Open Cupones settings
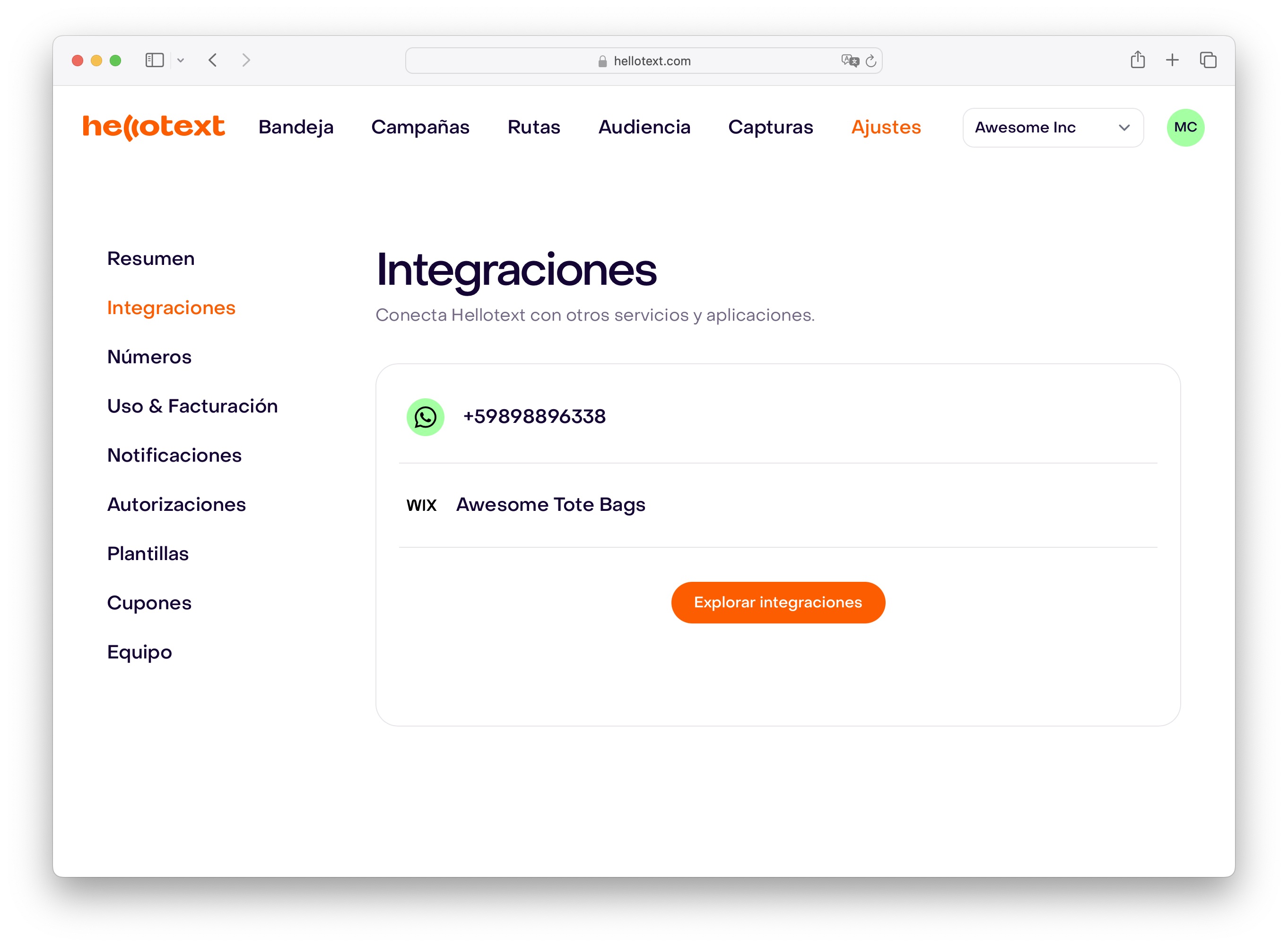Screen dimensions: 1288x947 [149, 603]
